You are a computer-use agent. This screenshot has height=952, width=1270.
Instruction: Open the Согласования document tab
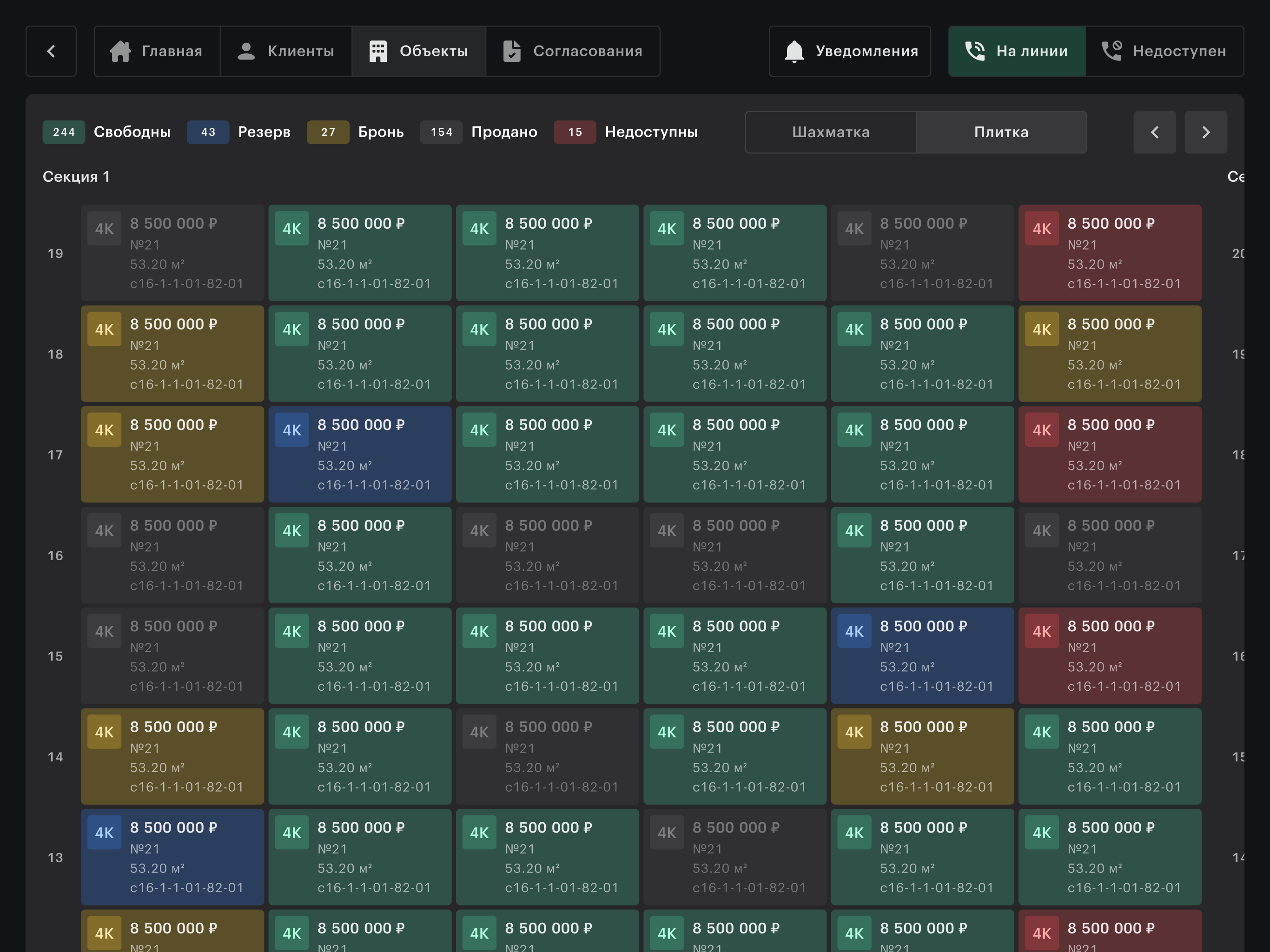[573, 51]
